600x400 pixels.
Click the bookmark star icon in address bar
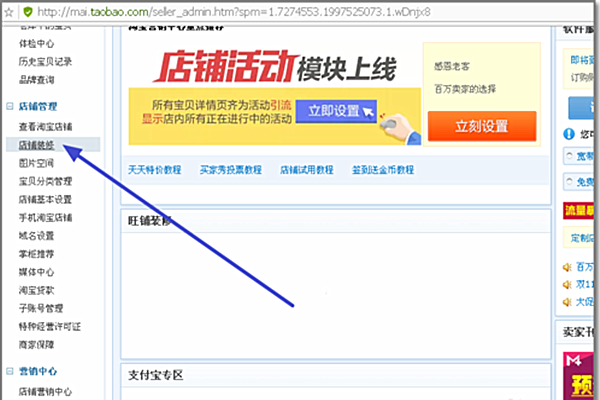coord(8,12)
